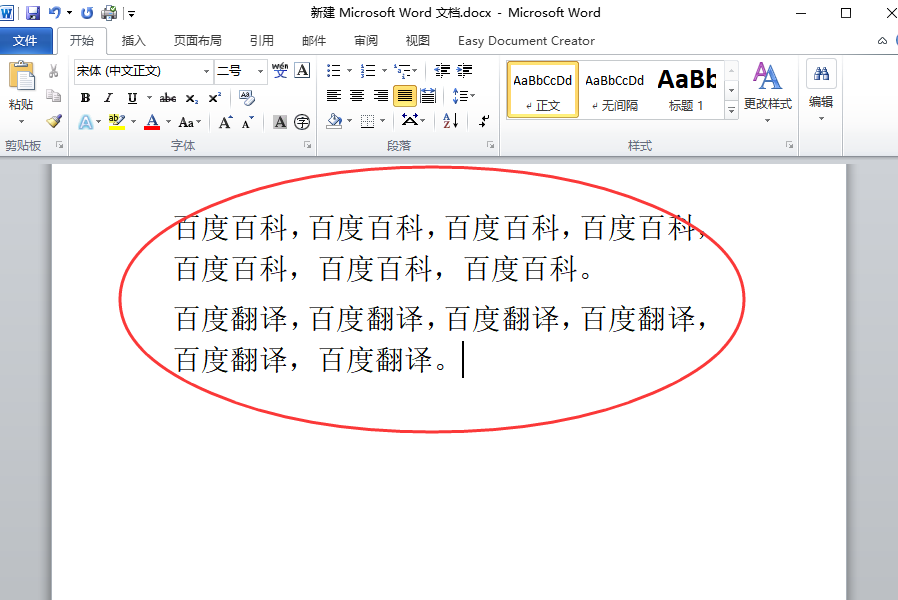Toggle Italic formatting
The height and width of the screenshot is (600, 898).
point(108,98)
